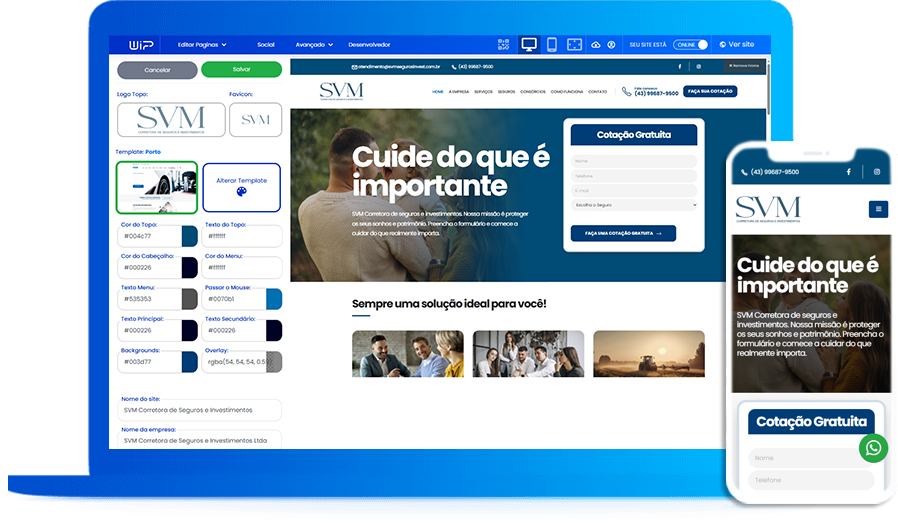
Task: Switch to desktop preview mode
Action: 529,45
